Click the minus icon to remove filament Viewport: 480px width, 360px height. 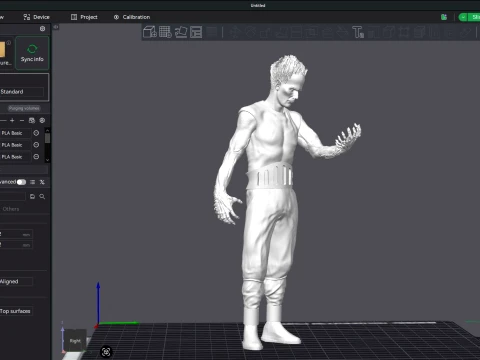click(x=22, y=120)
